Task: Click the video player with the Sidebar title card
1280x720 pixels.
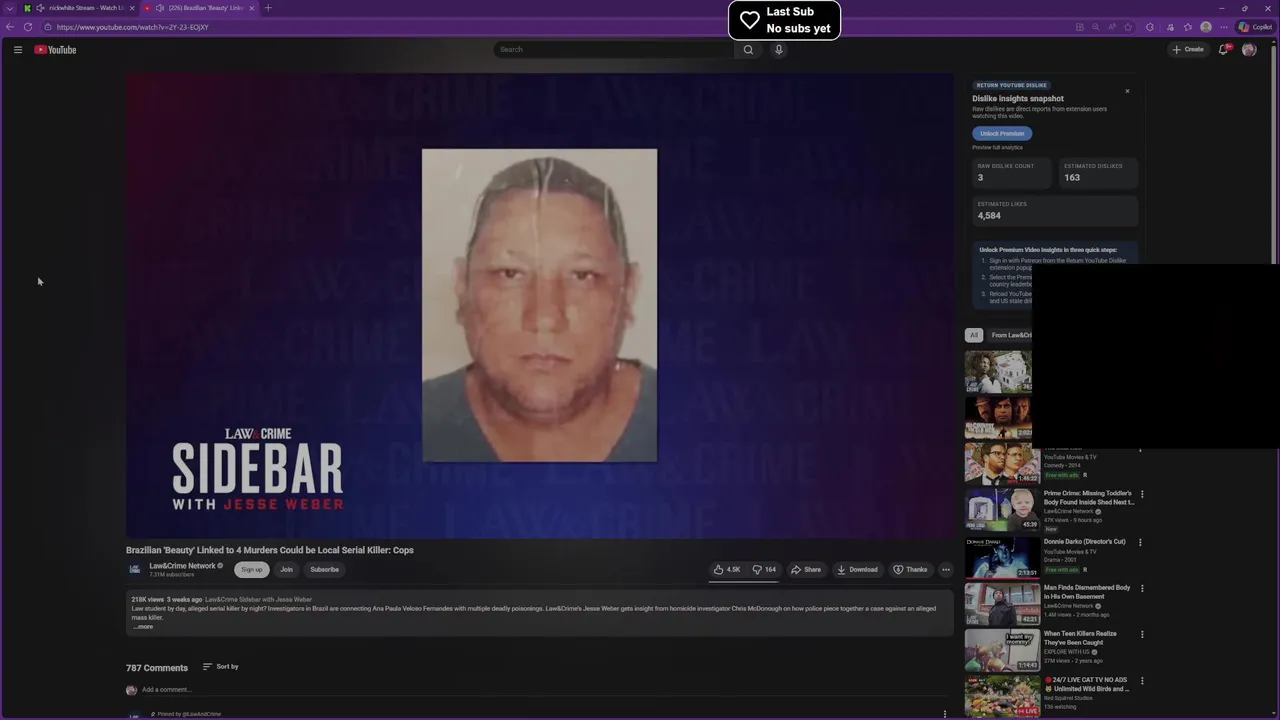Action: point(539,305)
